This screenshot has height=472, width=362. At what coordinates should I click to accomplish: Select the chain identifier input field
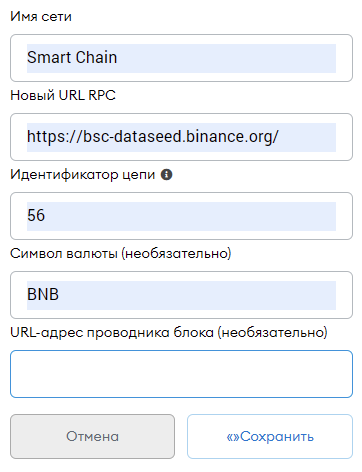pos(181,216)
